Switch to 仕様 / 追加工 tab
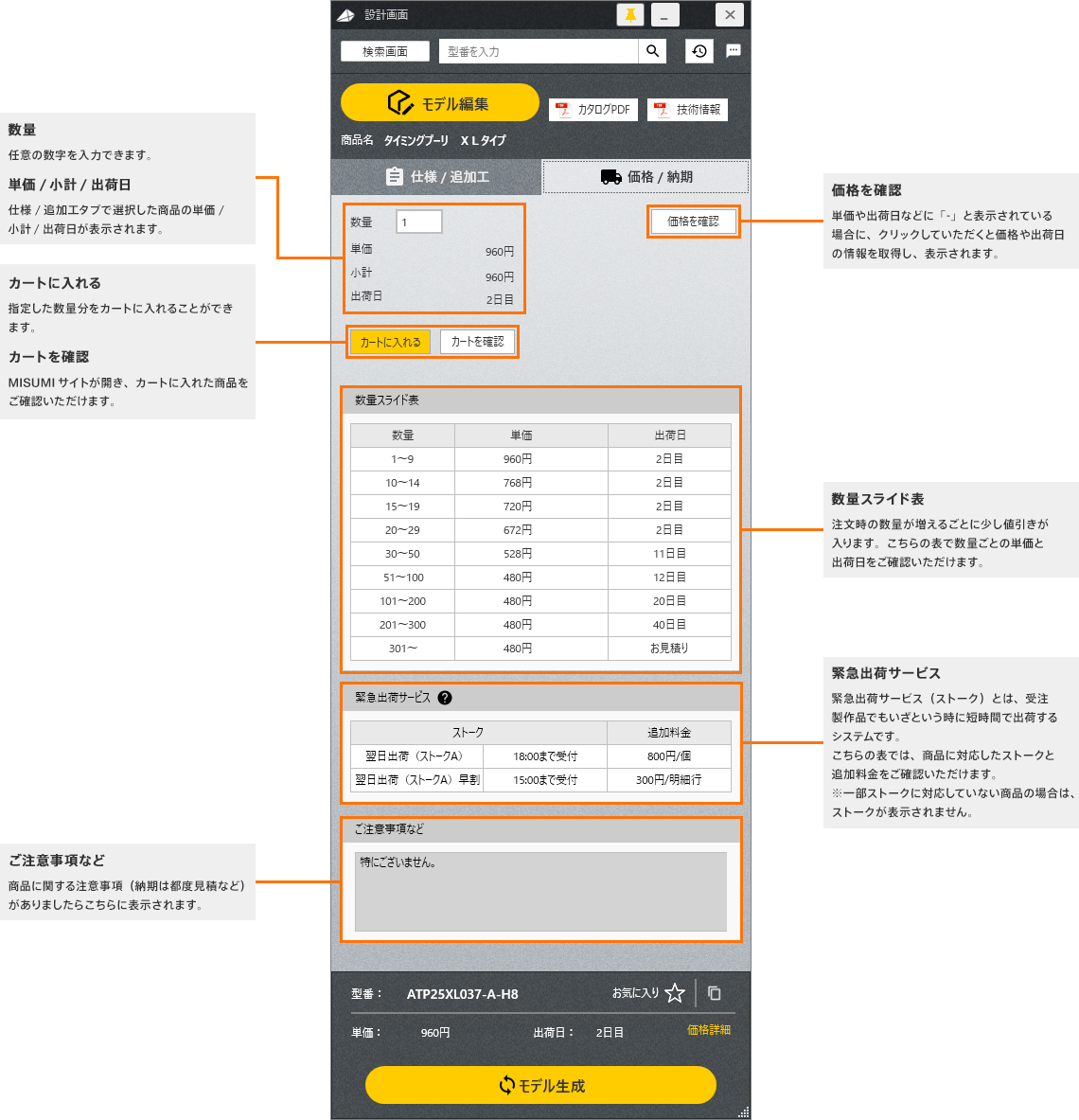 tap(436, 177)
